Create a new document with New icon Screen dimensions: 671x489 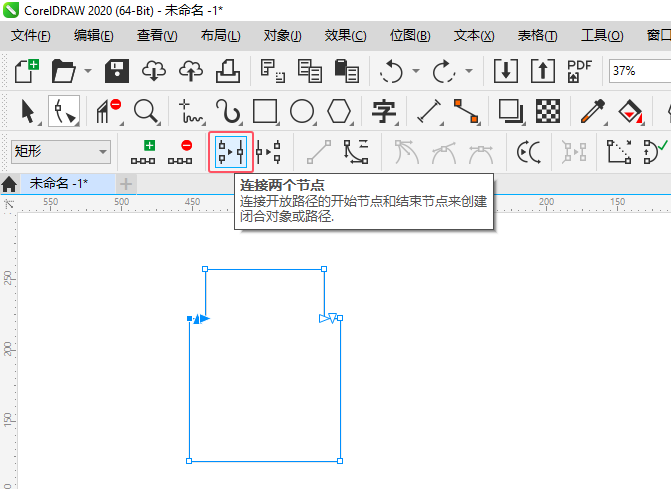(27, 71)
